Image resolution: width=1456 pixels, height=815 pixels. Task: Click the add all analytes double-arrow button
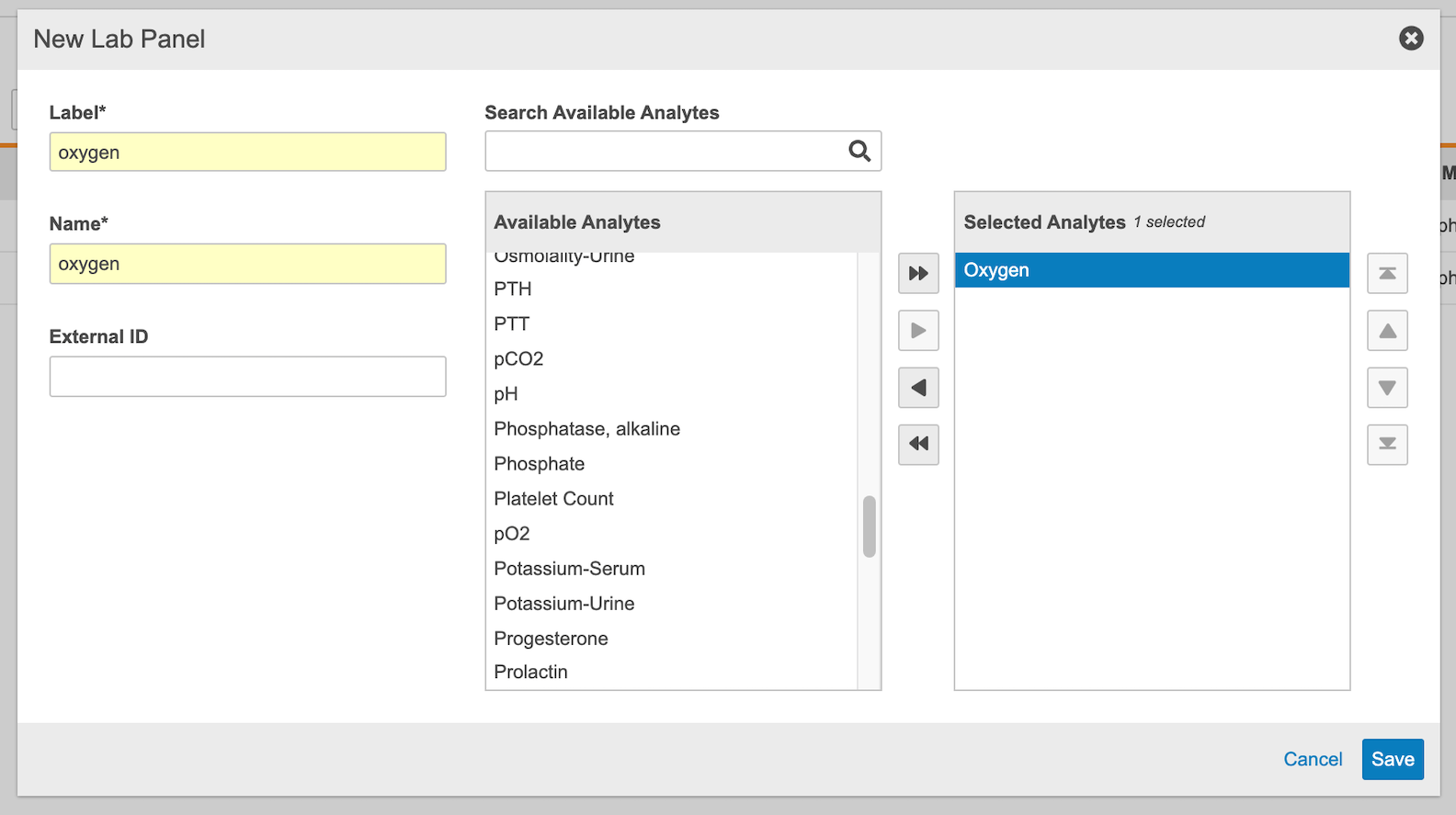click(x=917, y=273)
